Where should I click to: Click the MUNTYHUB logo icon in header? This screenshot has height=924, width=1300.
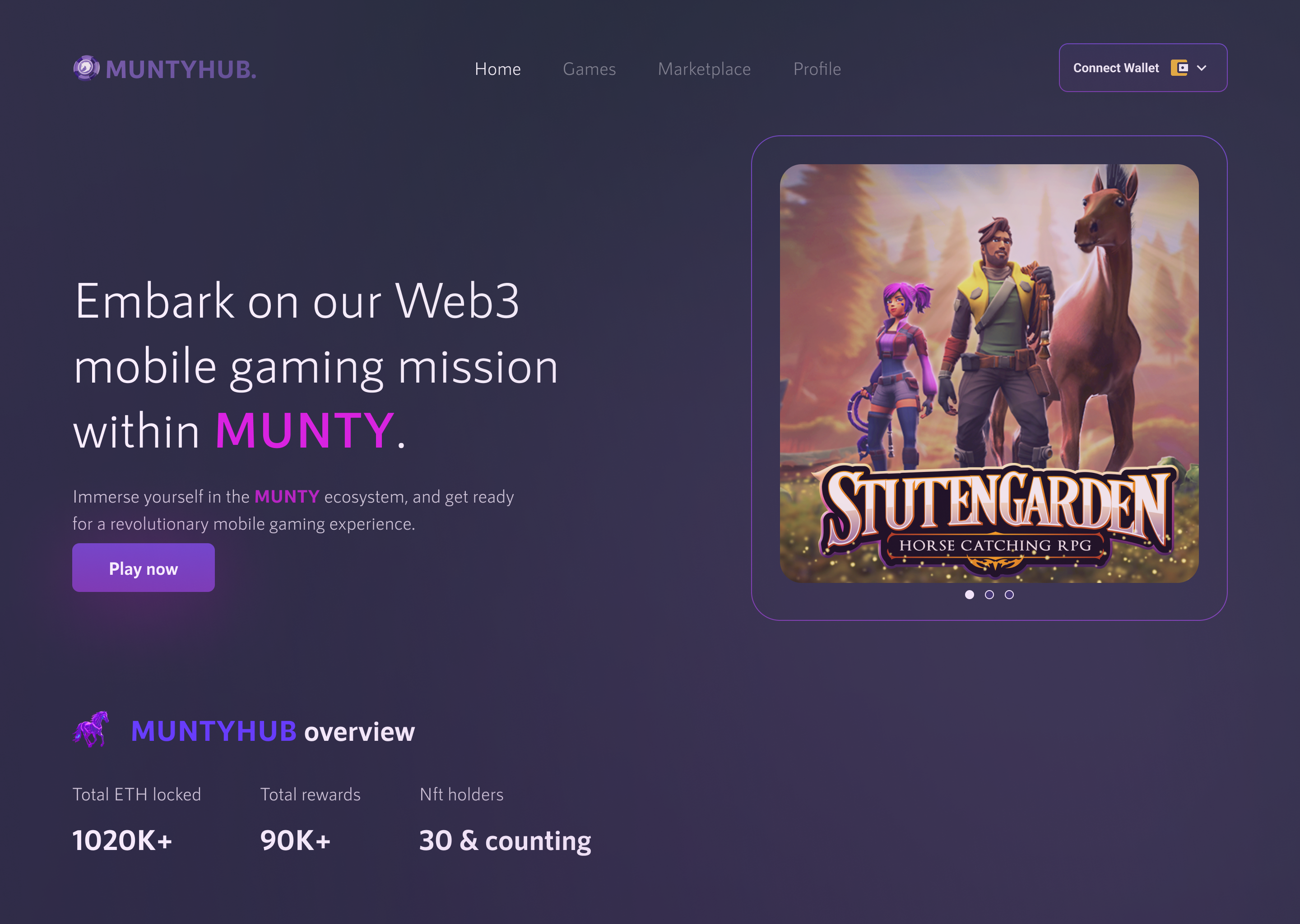pos(87,68)
